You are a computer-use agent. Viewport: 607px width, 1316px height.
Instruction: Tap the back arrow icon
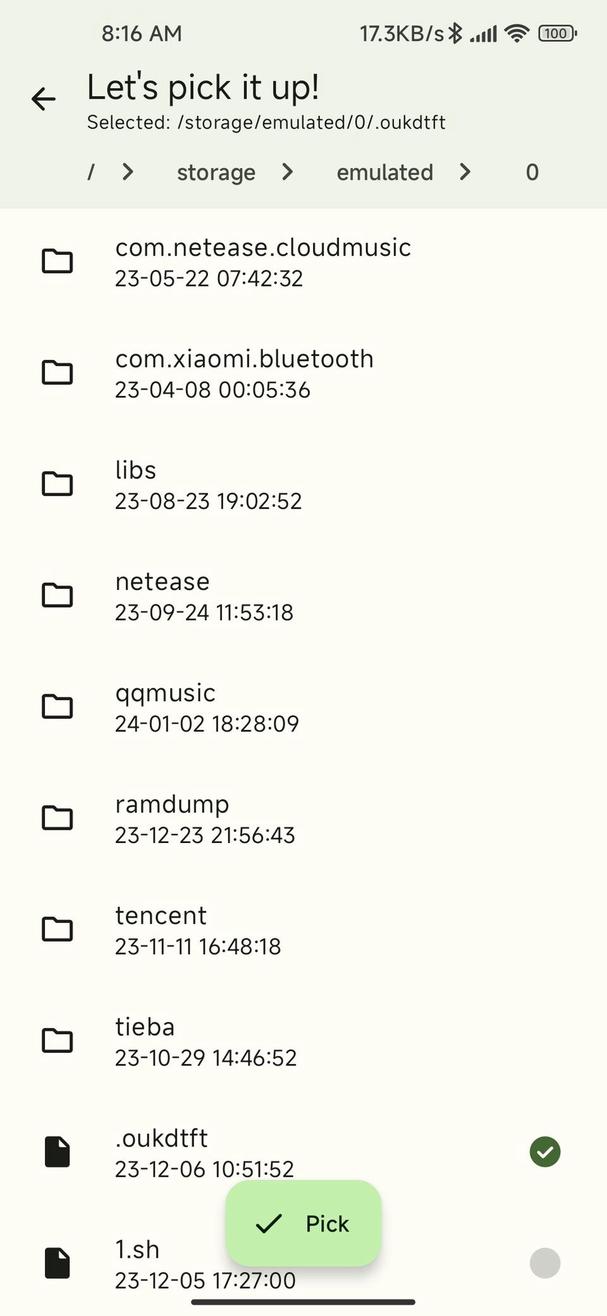coord(43,98)
